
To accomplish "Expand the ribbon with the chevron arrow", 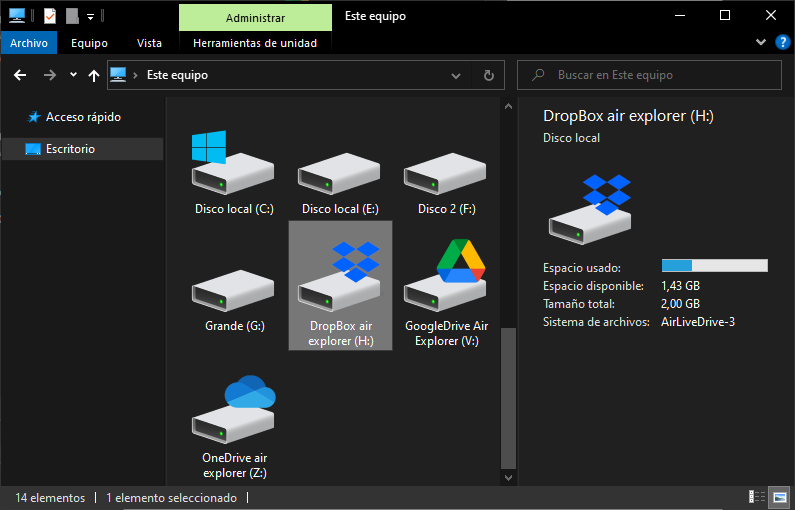I will pyautogui.click(x=759, y=43).
